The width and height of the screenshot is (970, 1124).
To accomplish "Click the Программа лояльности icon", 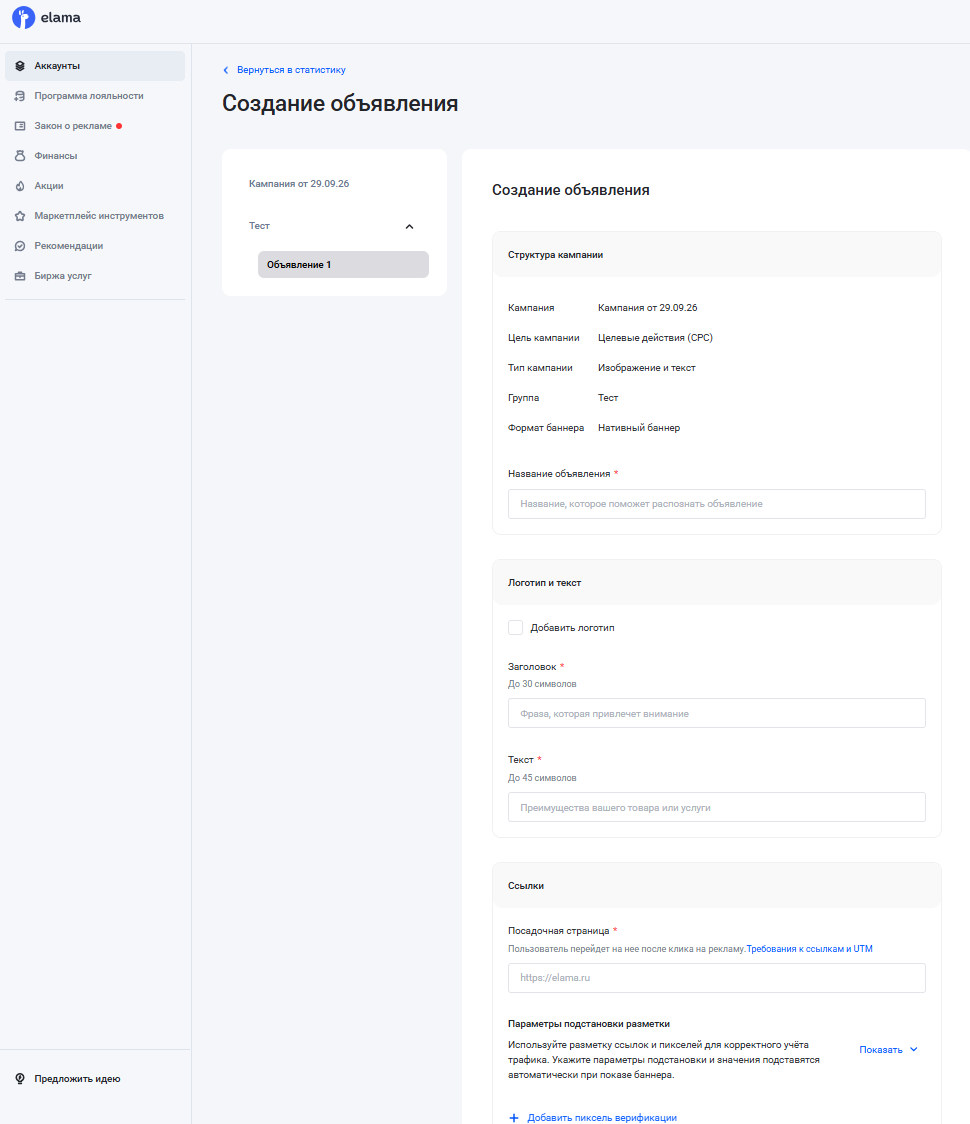I will [20, 96].
